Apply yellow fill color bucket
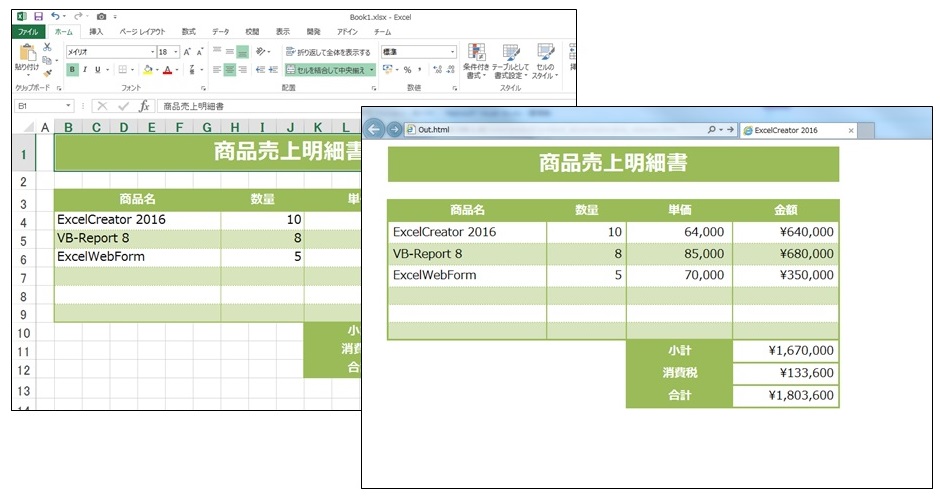 [x=147, y=70]
